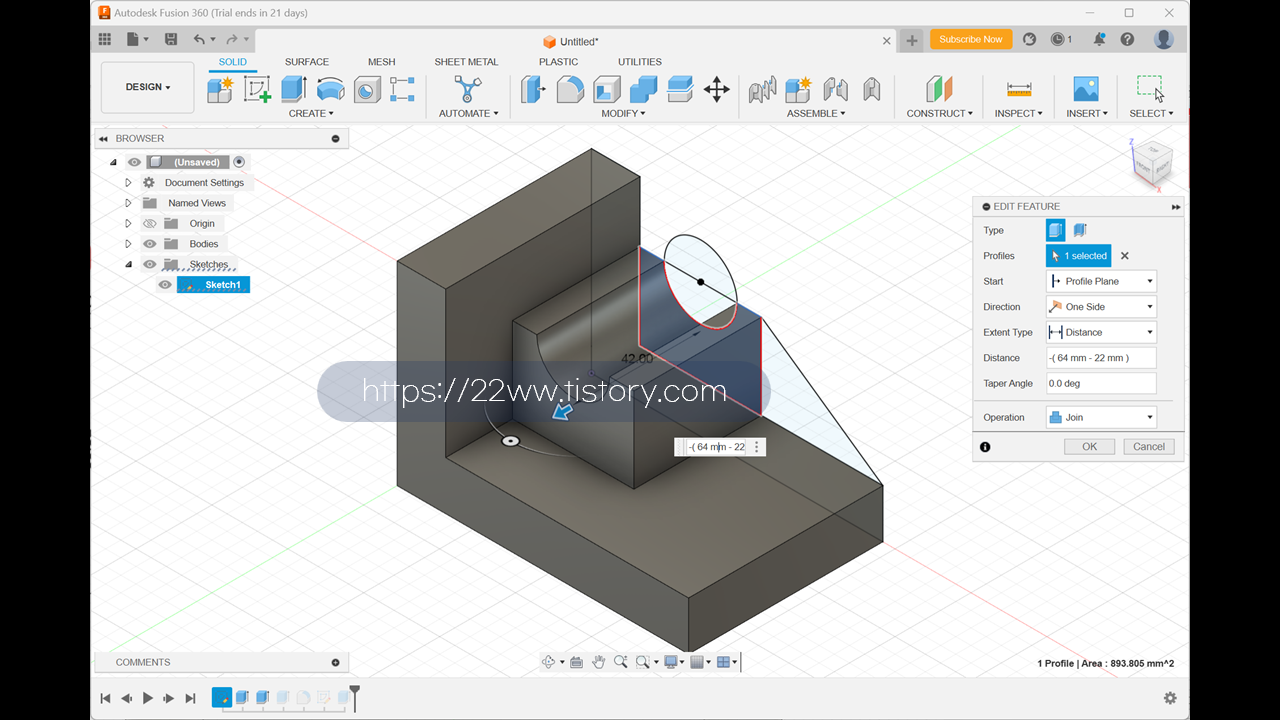Screen dimensions: 1280x720
Task: Toggle visibility of Sketch1
Action: pos(165,285)
